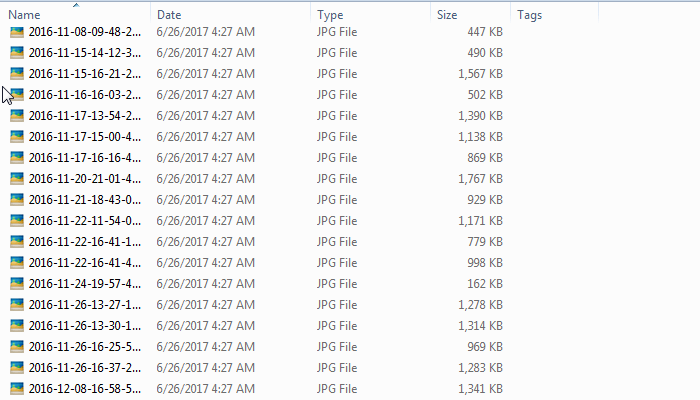The height and width of the screenshot is (400, 700).
Task: Select the 2016-11-08-09-48-2 file icon
Action: pyautogui.click(x=17, y=32)
